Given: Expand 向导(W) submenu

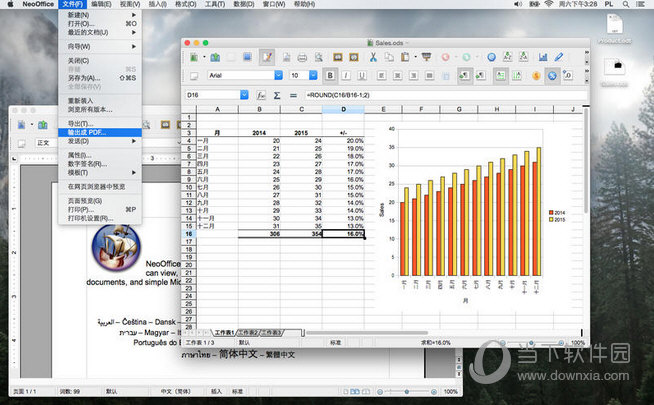Looking at the screenshot, I should click(x=100, y=46).
